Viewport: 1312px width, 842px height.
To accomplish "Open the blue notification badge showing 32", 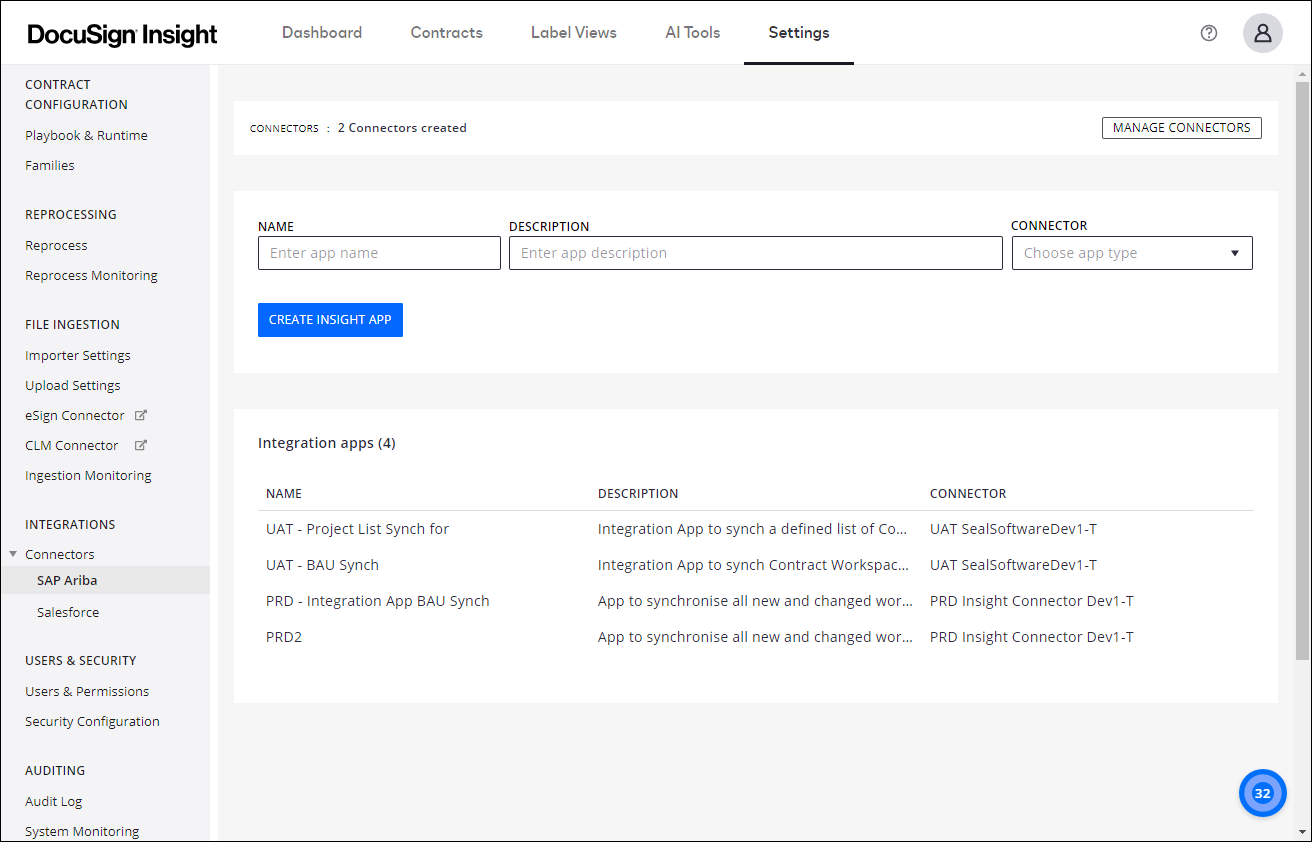I will click(x=1263, y=794).
